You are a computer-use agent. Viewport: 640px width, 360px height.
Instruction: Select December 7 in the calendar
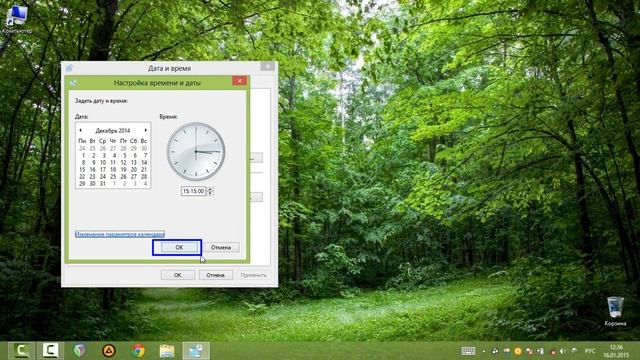144,156
